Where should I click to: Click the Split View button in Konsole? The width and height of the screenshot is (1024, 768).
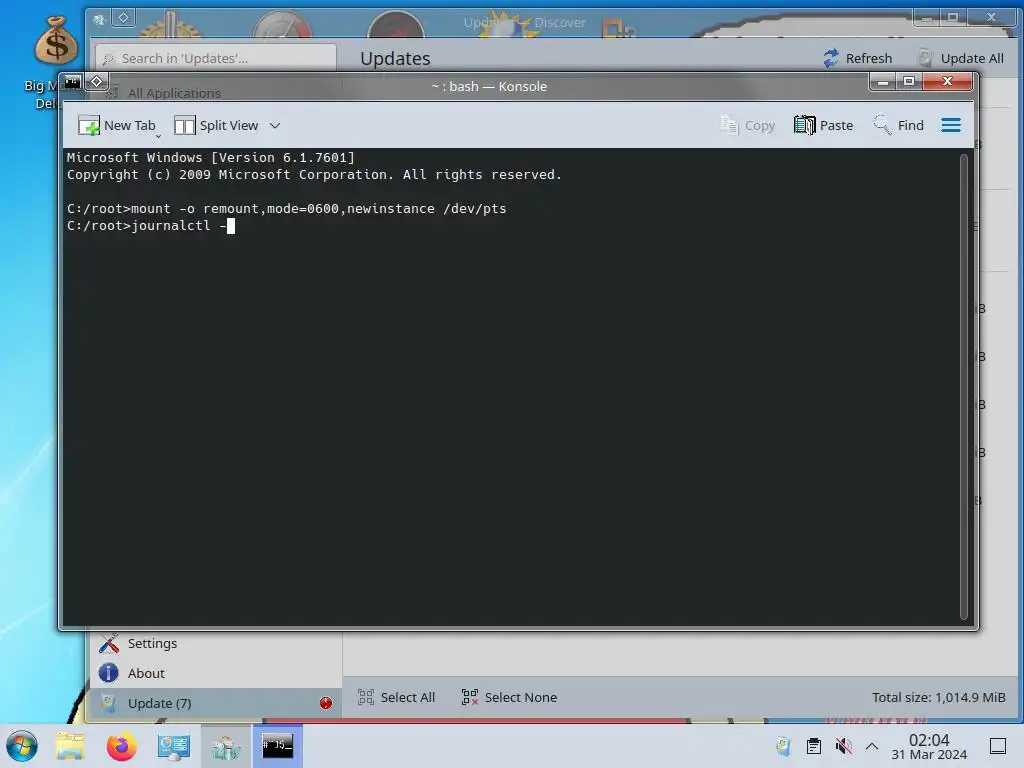point(216,125)
